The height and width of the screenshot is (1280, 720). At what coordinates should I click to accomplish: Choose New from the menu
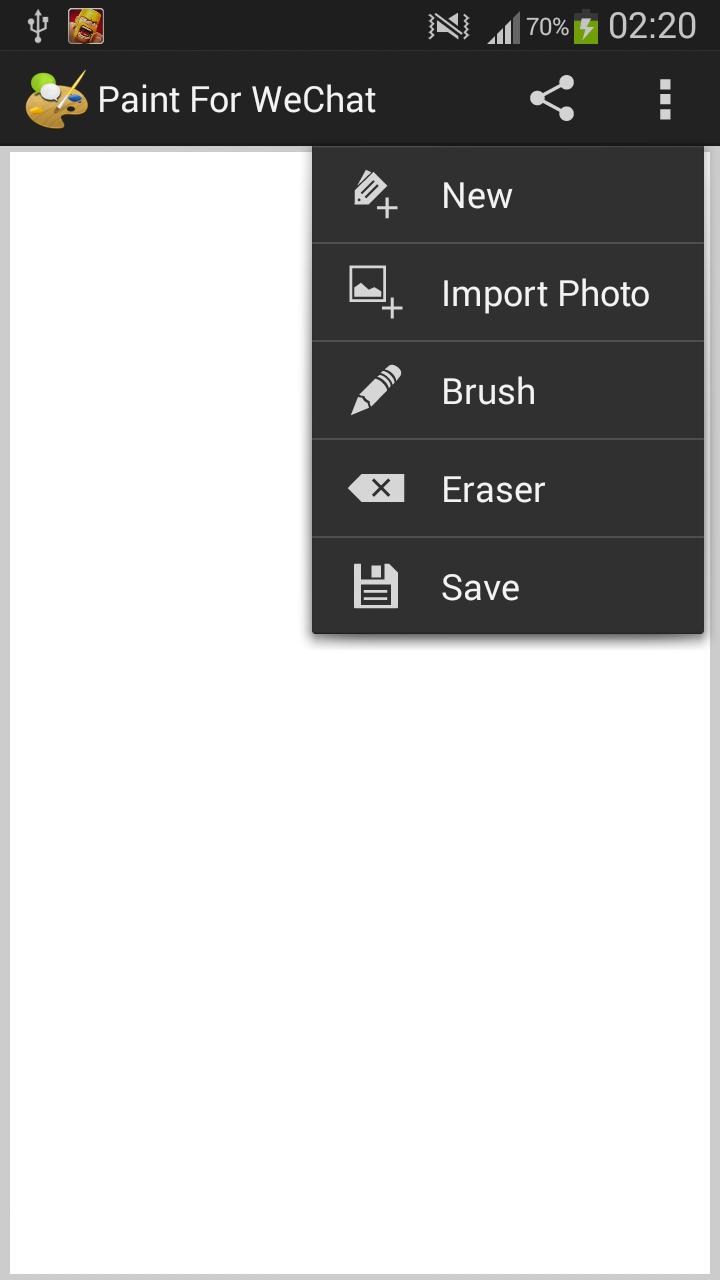(476, 194)
